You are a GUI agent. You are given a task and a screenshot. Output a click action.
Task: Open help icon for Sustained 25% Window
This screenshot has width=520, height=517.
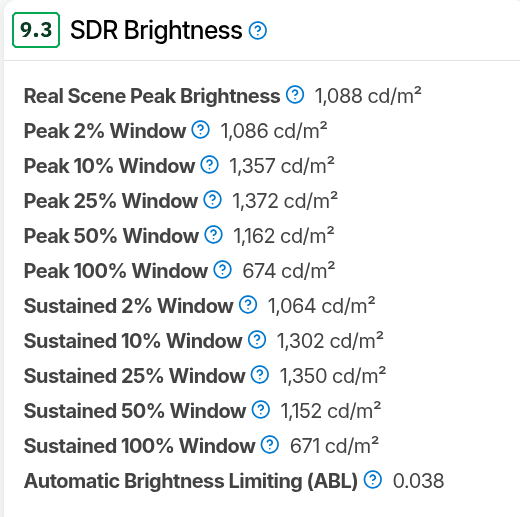260,375
